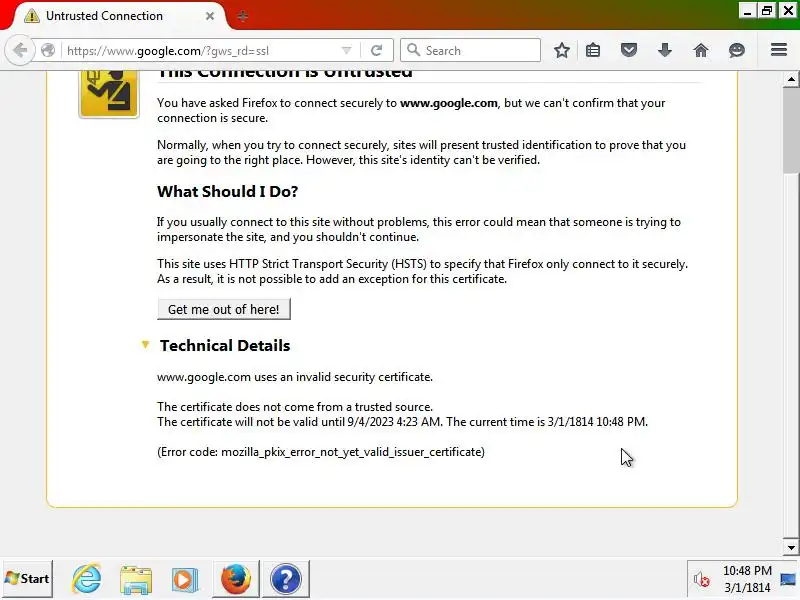Click the tab warning triangle icon

(32, 16)
